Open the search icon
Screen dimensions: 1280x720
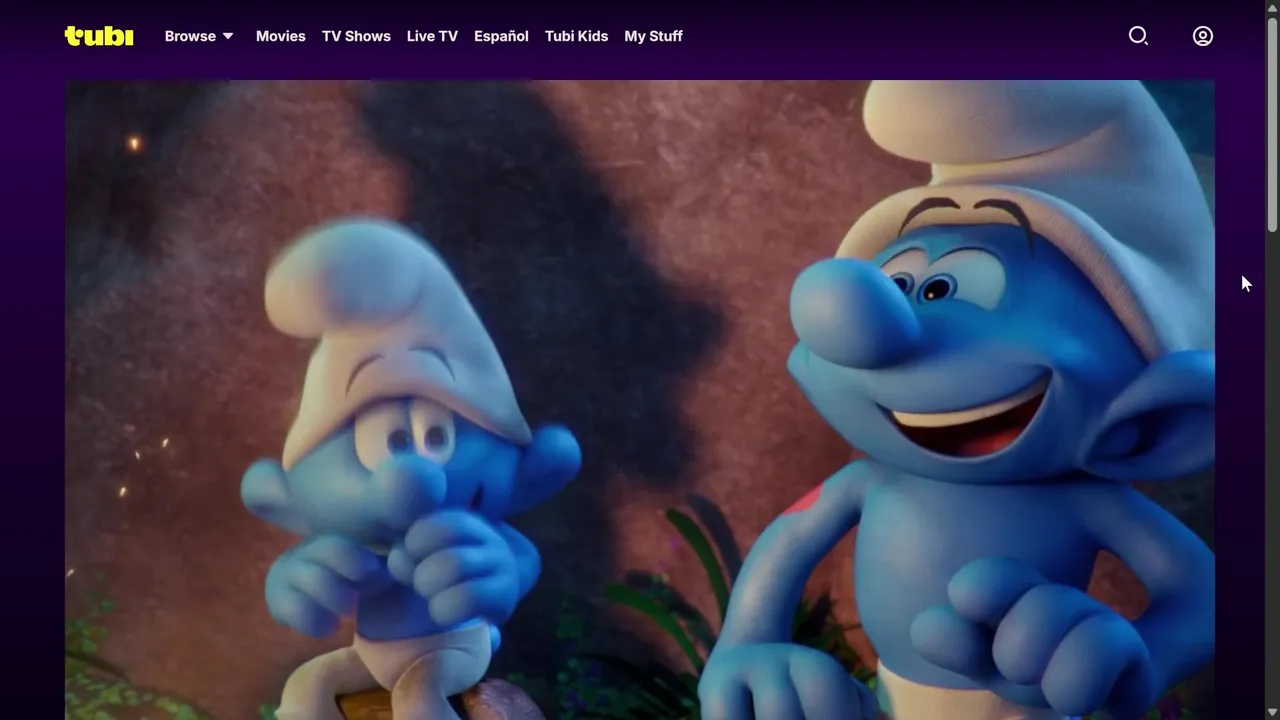click(1138, 36)
